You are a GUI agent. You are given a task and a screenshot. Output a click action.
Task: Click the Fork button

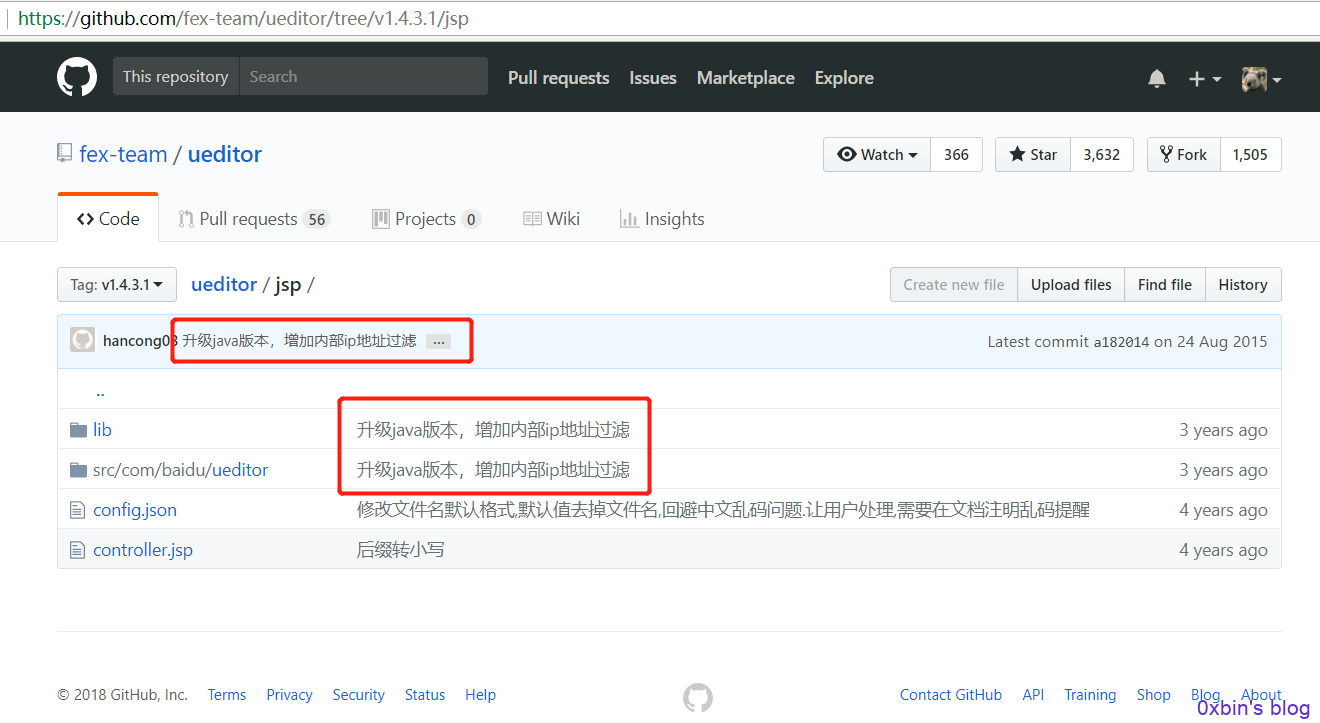(x=1184, y=154)
